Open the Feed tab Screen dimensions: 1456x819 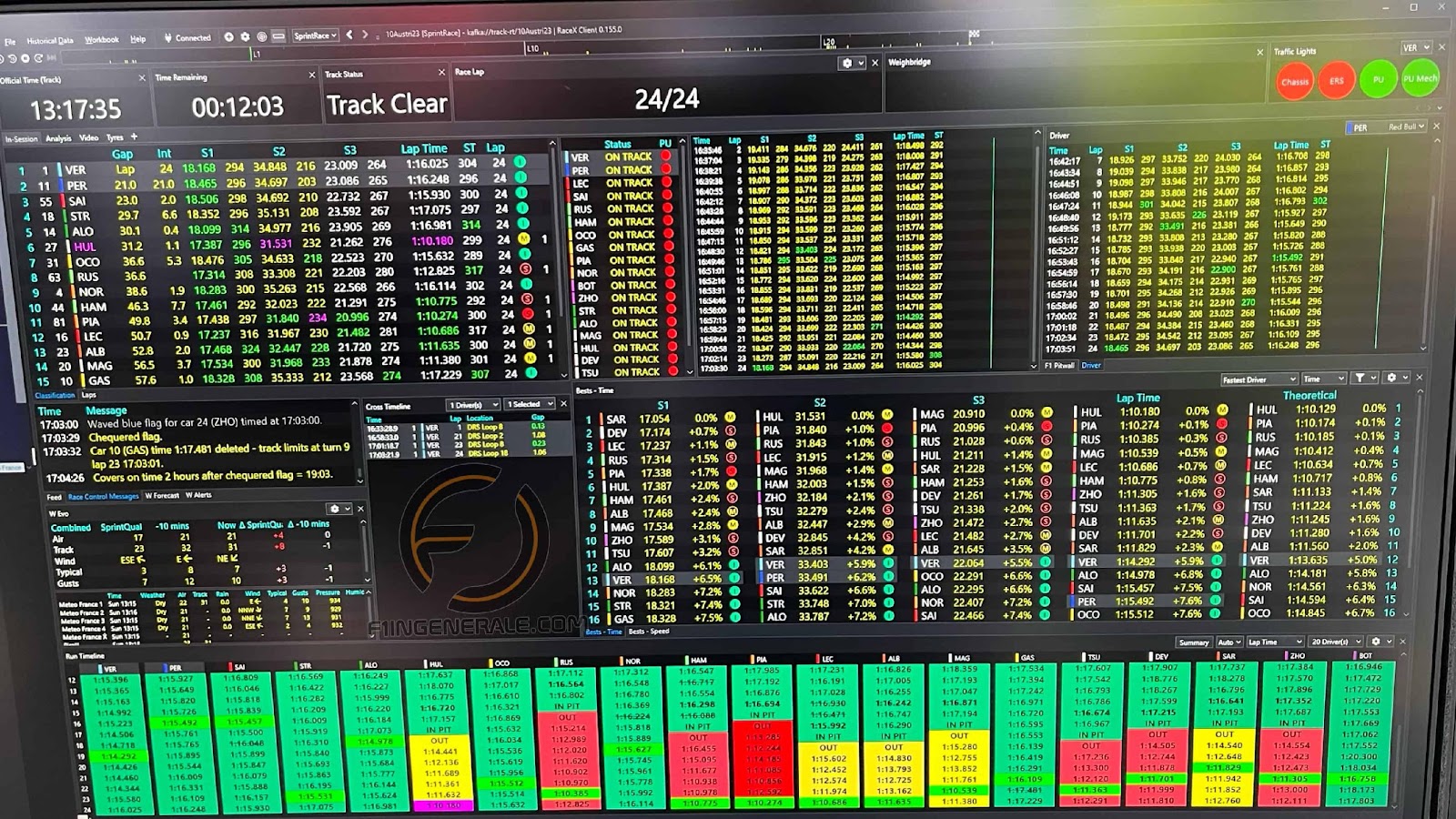(x=54, y=497)
